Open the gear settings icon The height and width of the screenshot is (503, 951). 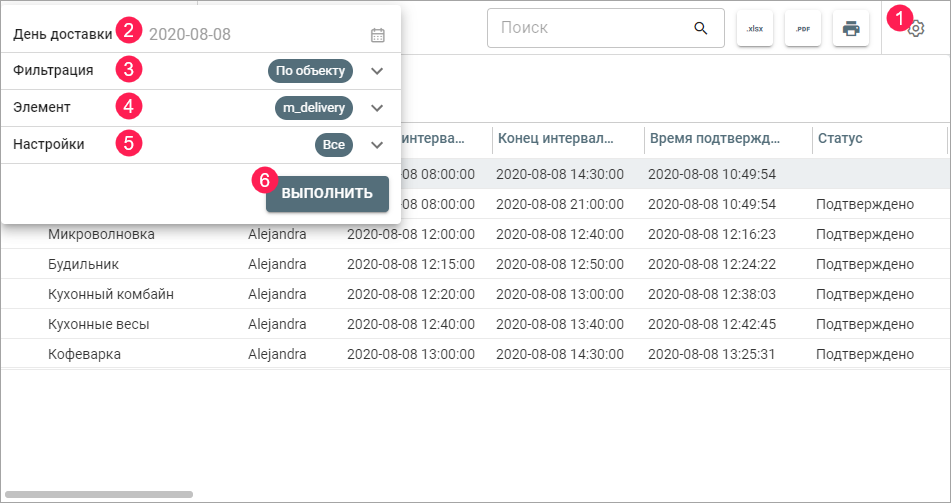tap(916, 30)
